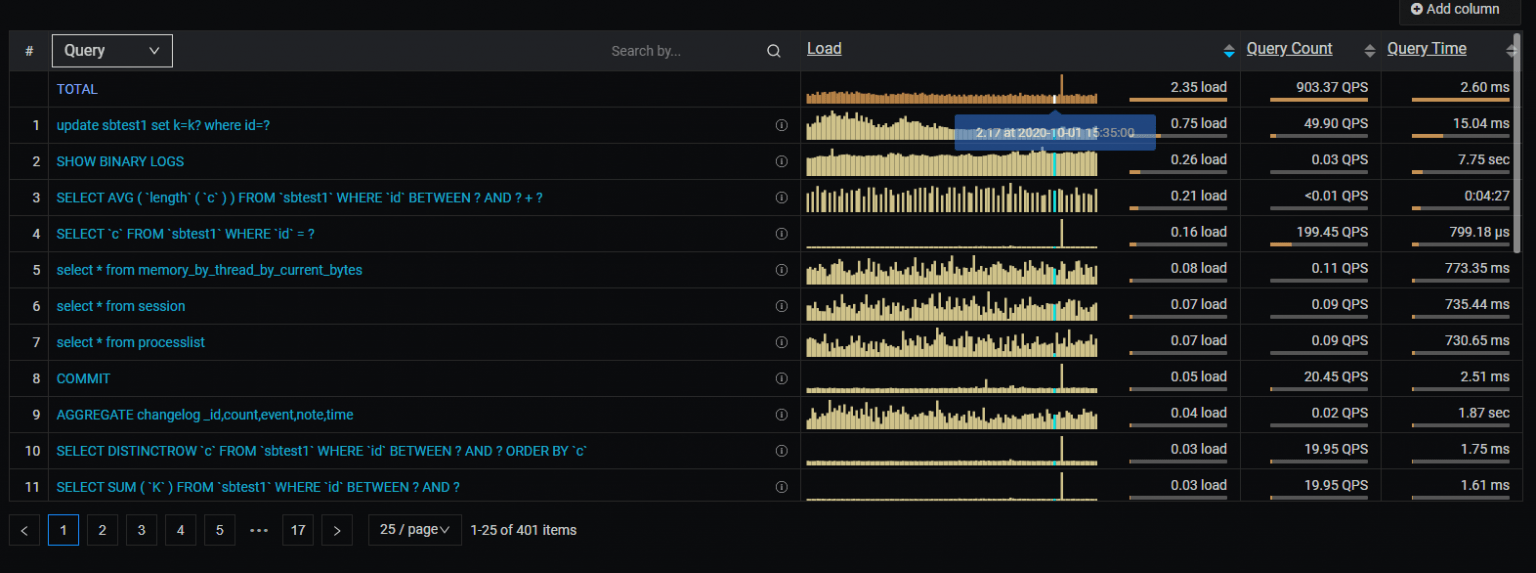Jump to page 17 of results
The height and width of the screenshot is (573, 1536).
(x=298, y=530)
